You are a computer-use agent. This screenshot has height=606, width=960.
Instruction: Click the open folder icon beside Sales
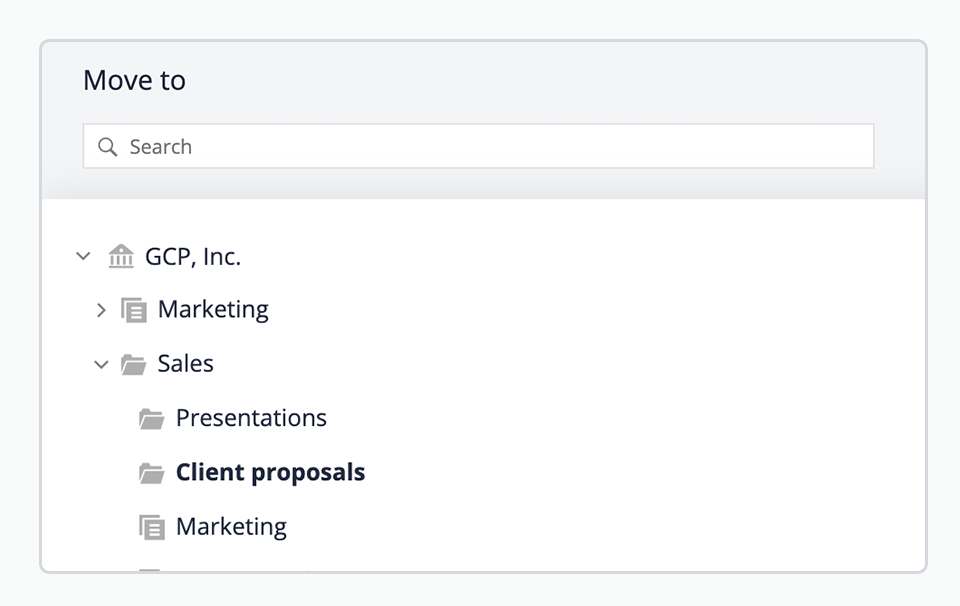pos(133,364)
